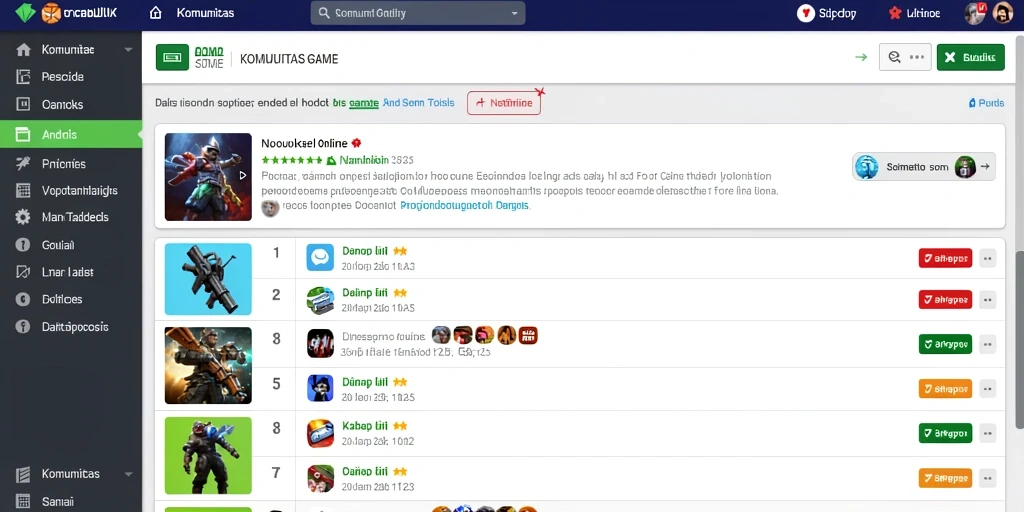Open more options for Kabap liil row
Viewport: 1024px width, 512px height.
(987, 433)
